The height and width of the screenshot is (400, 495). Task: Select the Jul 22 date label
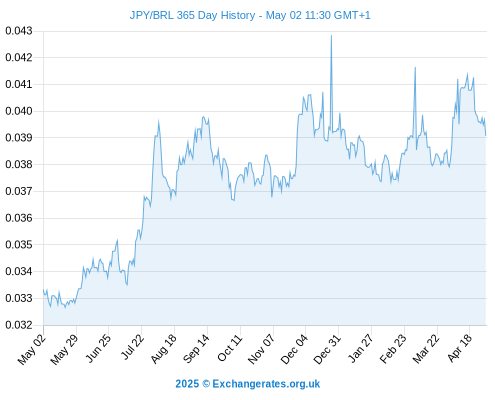click(x=132, y=347)
